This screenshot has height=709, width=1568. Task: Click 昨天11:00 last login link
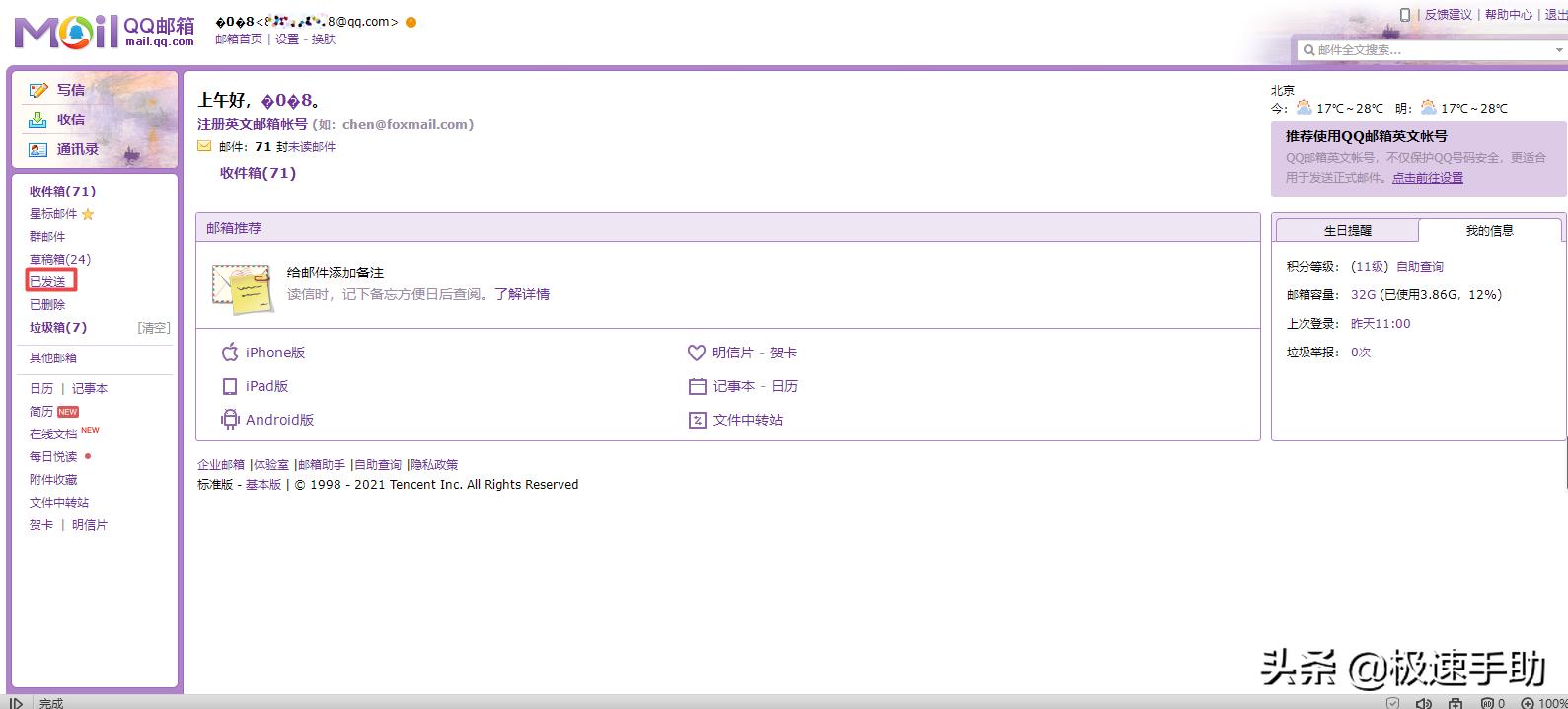tap(1381, 324)
